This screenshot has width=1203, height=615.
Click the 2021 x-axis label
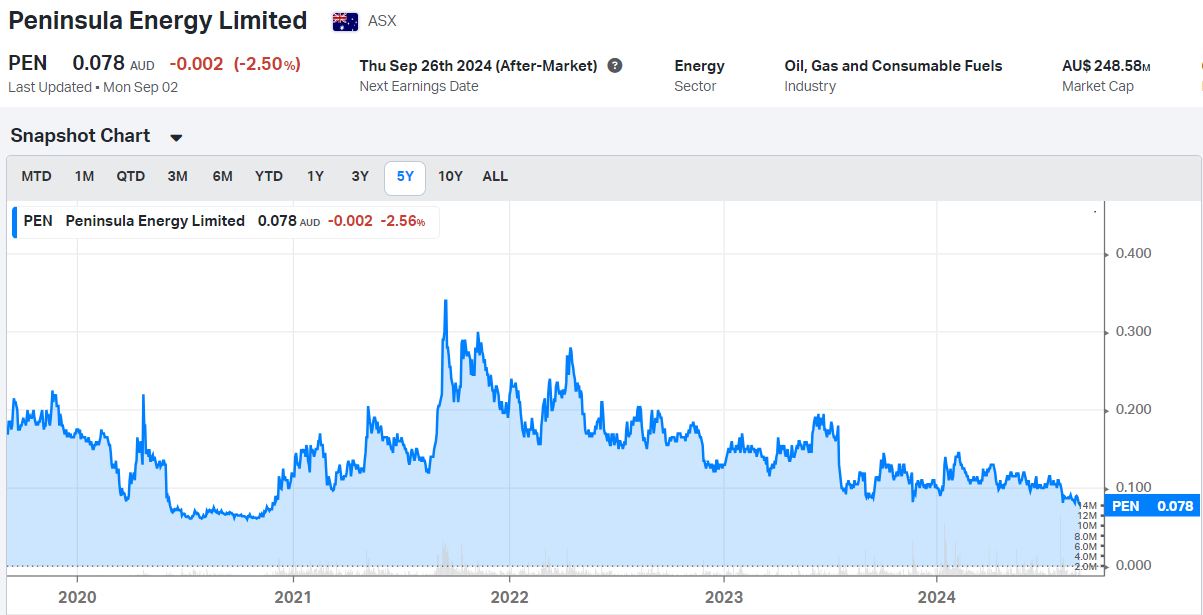click(x=292, y=597)
